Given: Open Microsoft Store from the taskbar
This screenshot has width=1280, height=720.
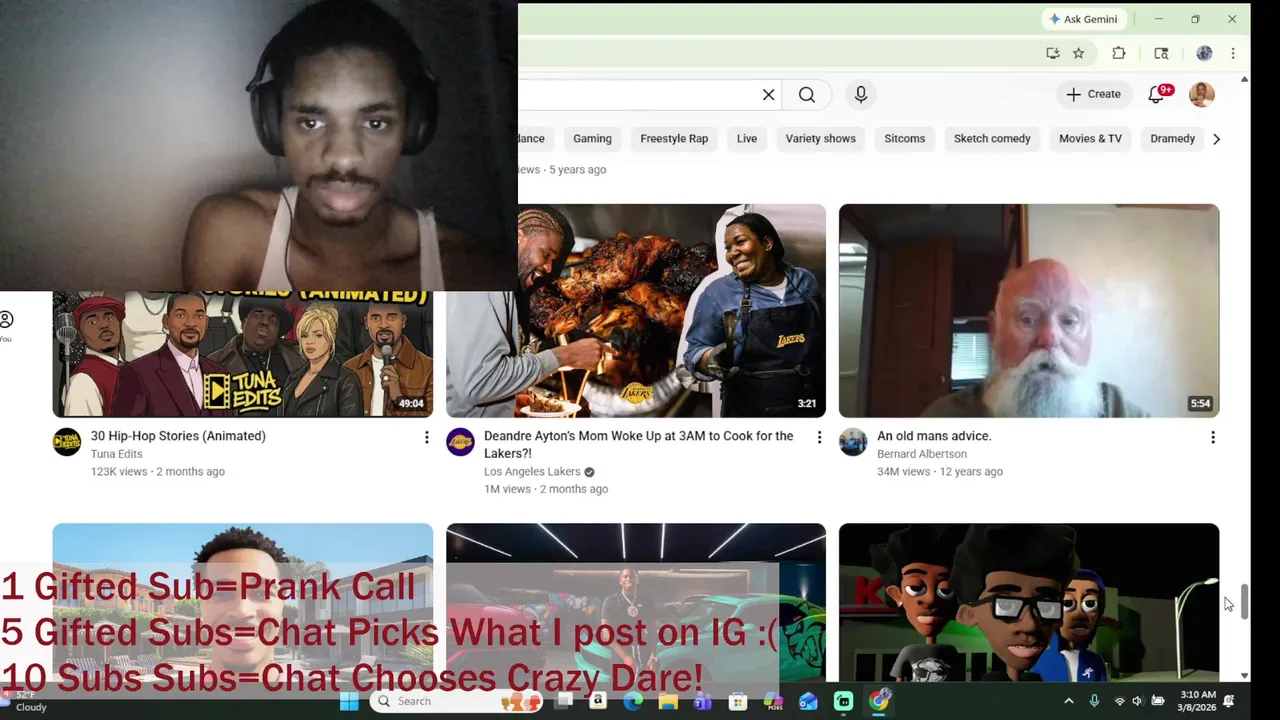Looking at the screenshot, I should click(738, 701).
